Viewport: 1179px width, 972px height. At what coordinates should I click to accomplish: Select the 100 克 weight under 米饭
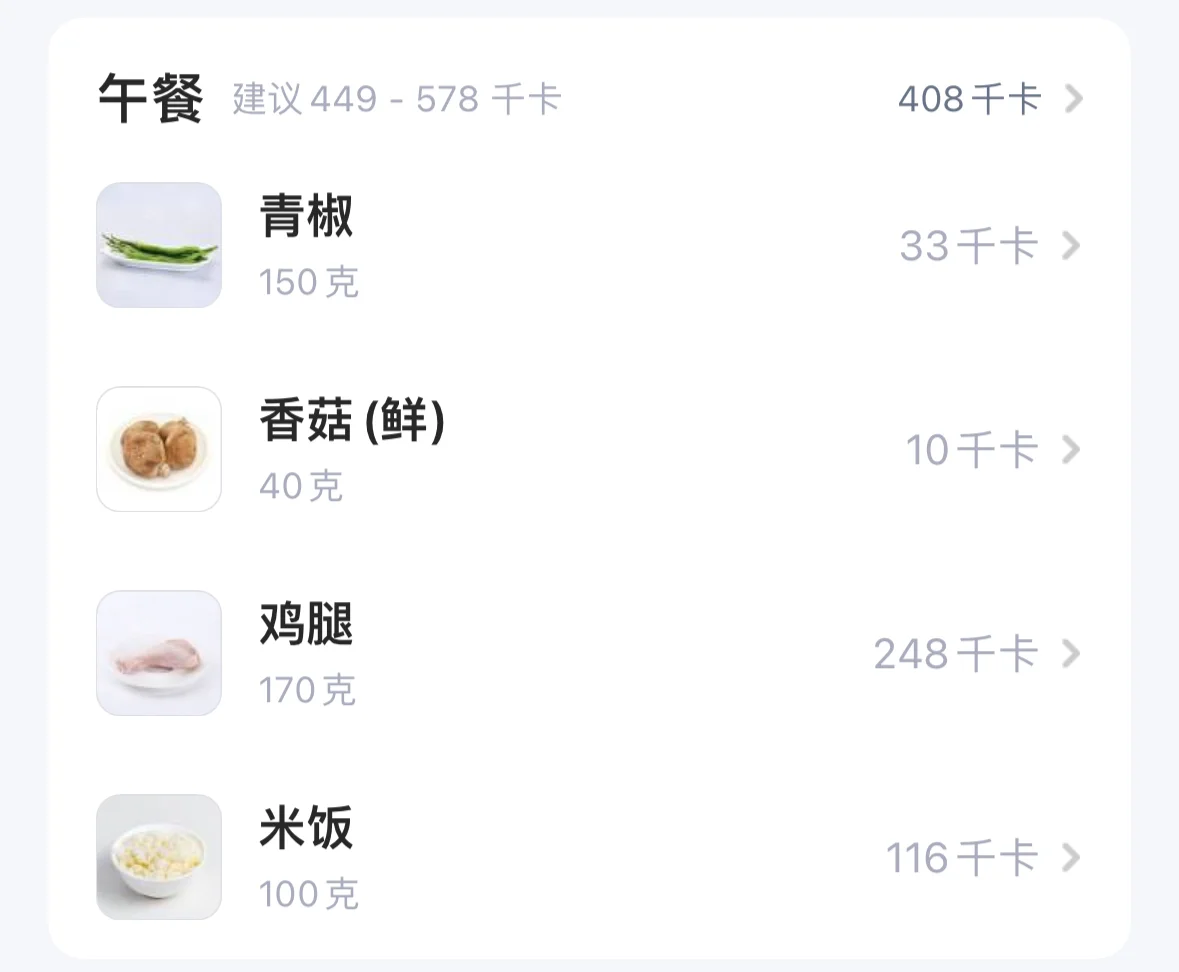pyautogui.click(x=308, y=894)
